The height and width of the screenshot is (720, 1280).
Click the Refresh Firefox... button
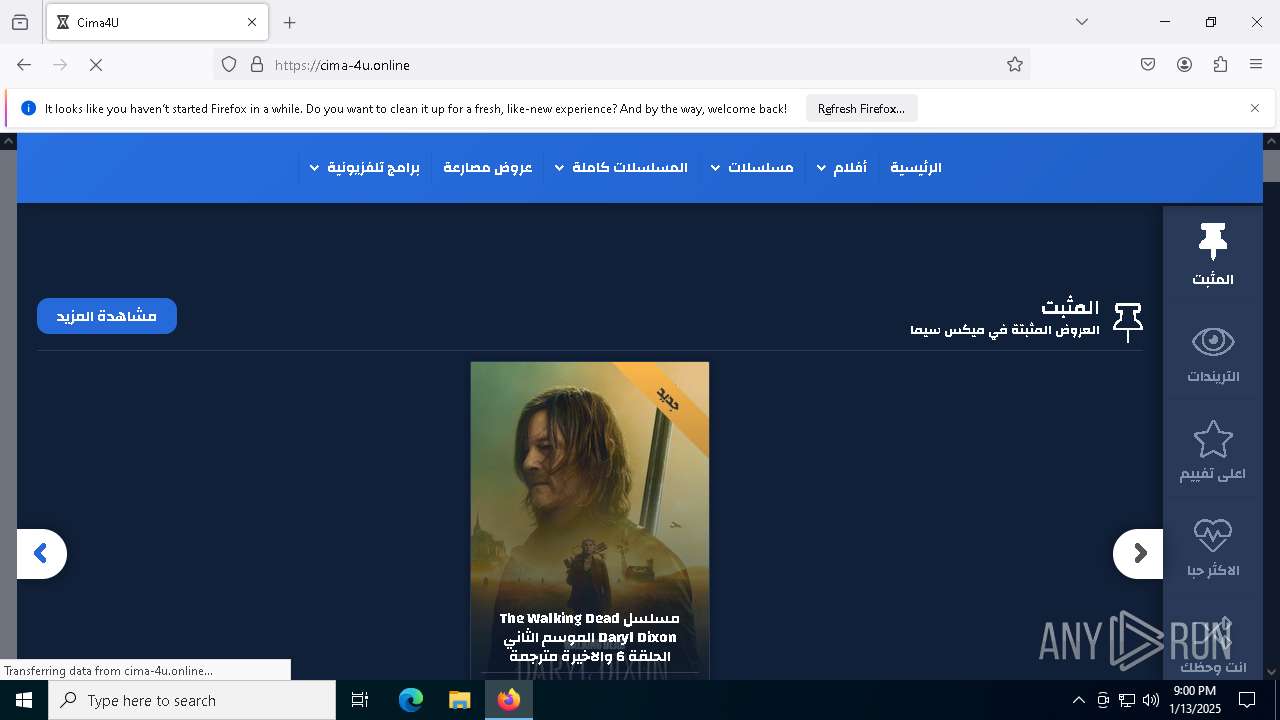tap(861, 108)
